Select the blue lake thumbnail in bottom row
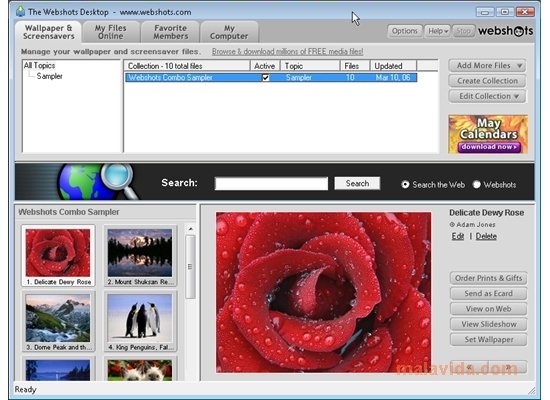Viewport: 550px width, 400px height. (58, 369)
